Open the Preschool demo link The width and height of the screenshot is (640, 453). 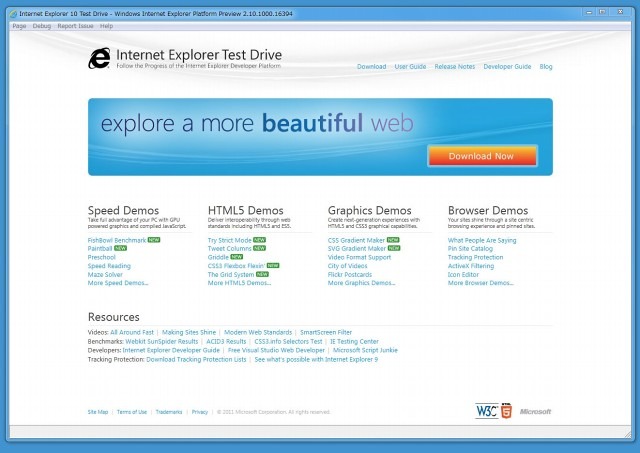102,258
